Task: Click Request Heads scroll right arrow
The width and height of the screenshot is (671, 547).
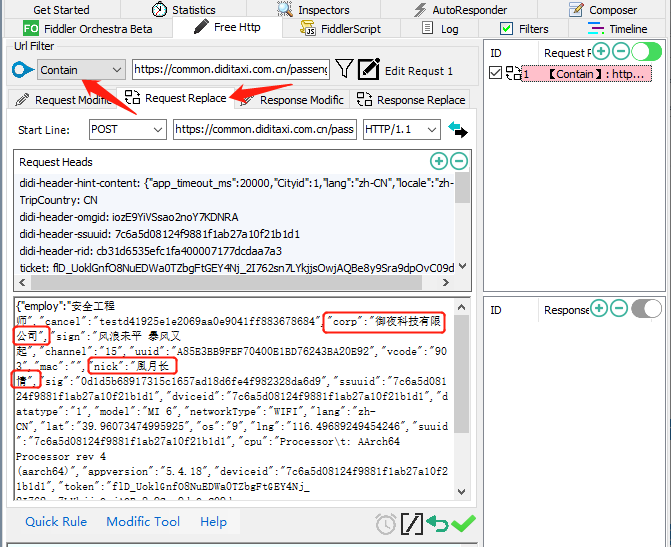Action: click(x=445, y=282)
